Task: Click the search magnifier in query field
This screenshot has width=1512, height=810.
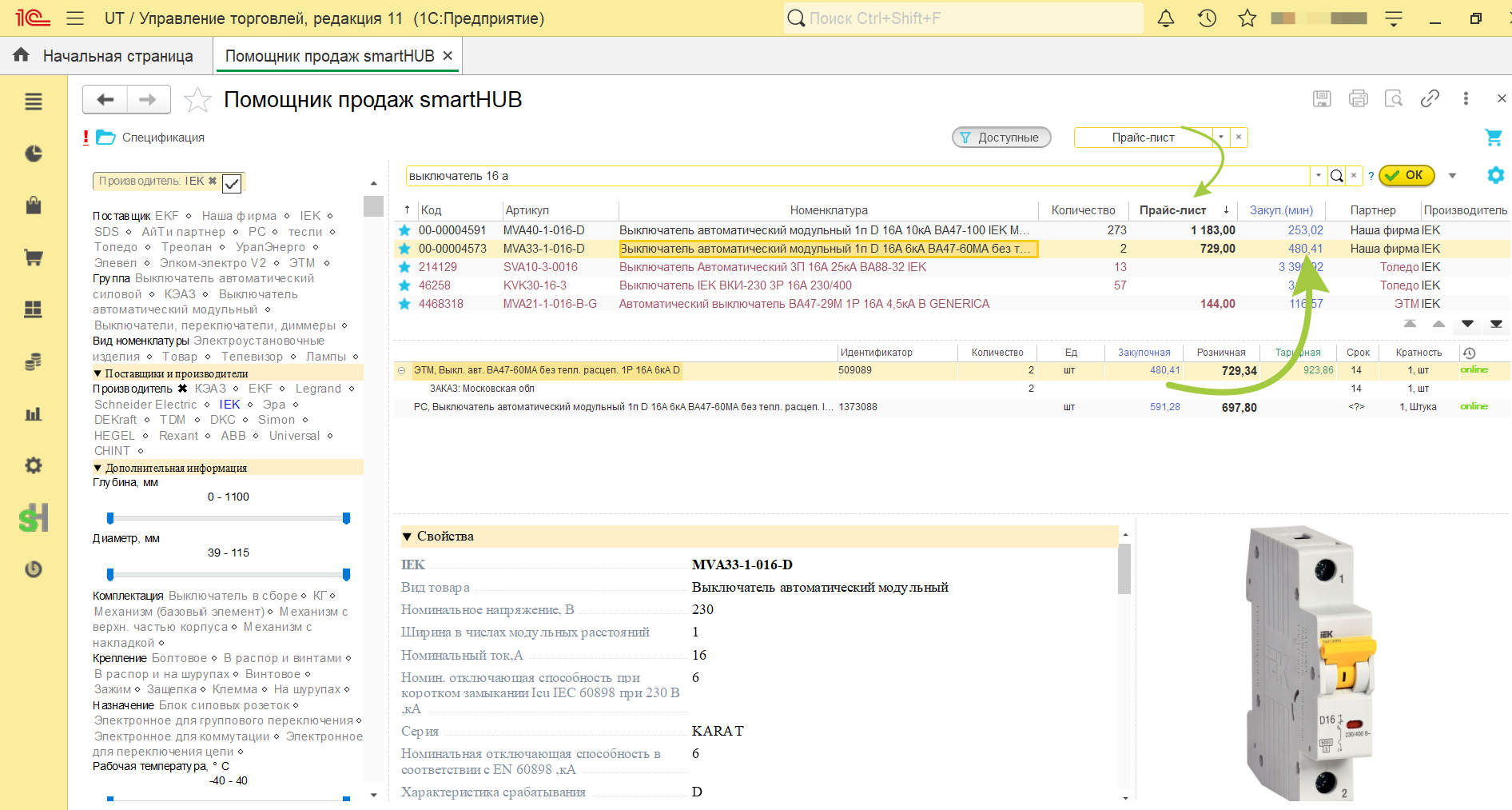Action: tap(1336, 176)
